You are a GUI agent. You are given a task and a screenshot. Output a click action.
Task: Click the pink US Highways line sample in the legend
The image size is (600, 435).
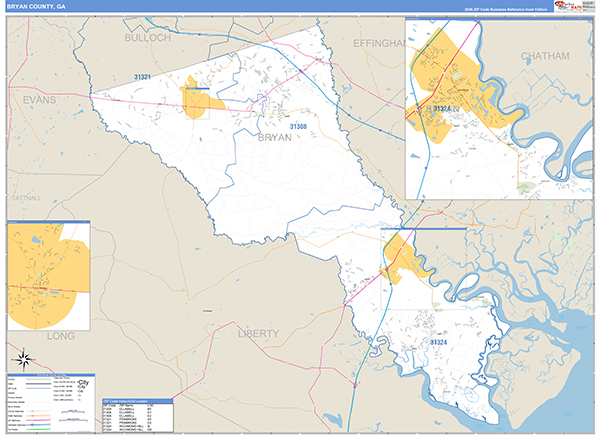point(38,420)
